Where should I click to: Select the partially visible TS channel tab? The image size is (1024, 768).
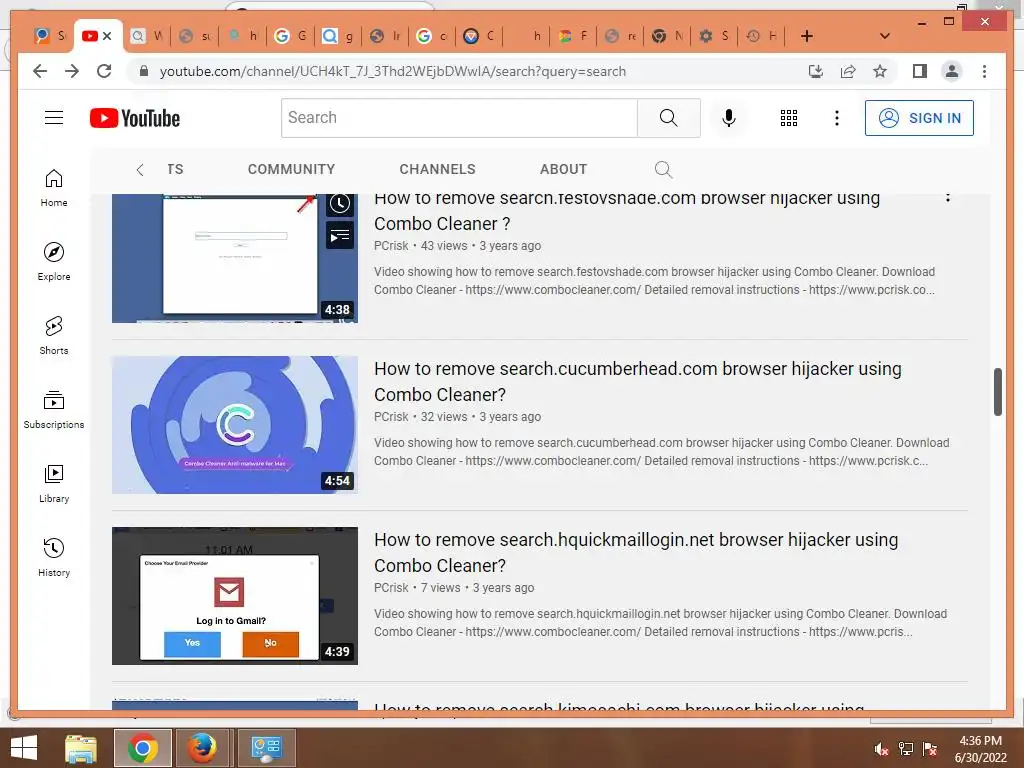tap(175, 169)
